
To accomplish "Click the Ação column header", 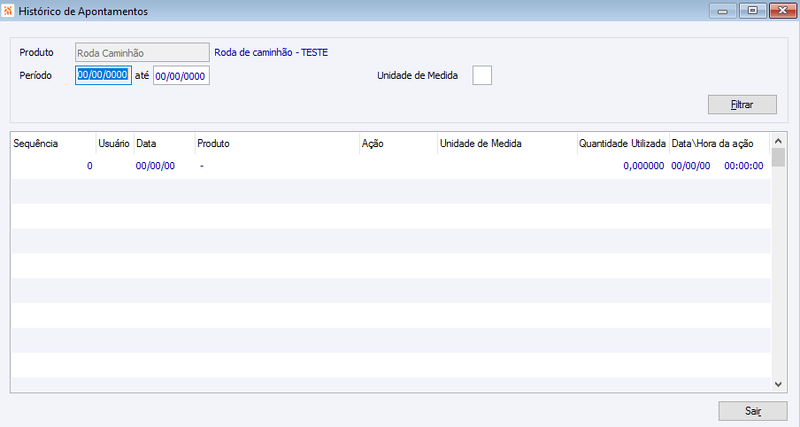I will click(398, 144).
